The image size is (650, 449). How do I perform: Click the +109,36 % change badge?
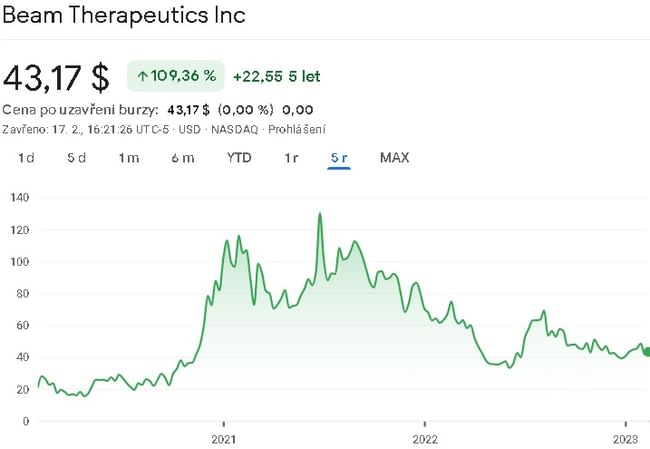click(176, 76)
